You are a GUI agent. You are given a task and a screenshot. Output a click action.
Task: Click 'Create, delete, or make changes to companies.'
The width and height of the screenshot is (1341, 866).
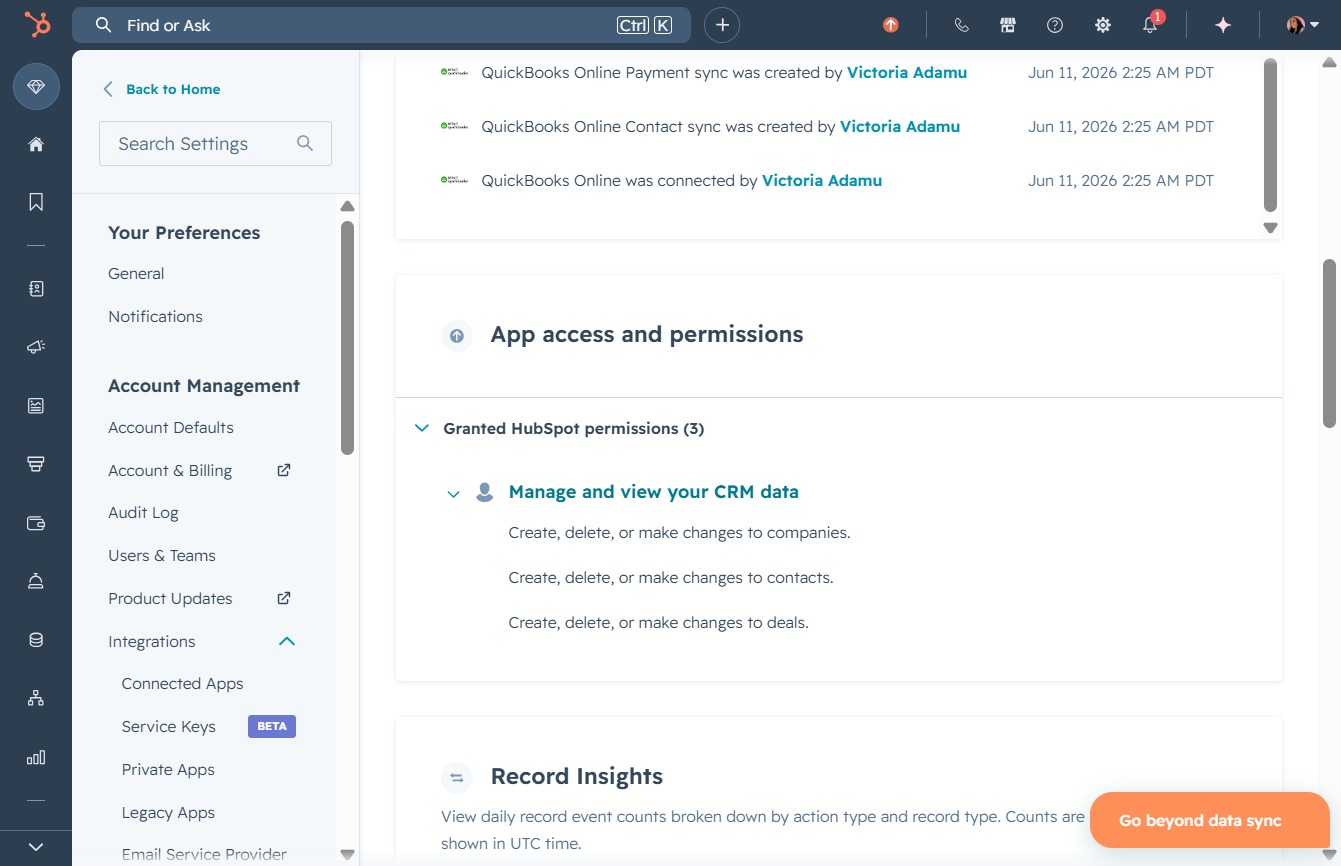(x=679, y=532)
